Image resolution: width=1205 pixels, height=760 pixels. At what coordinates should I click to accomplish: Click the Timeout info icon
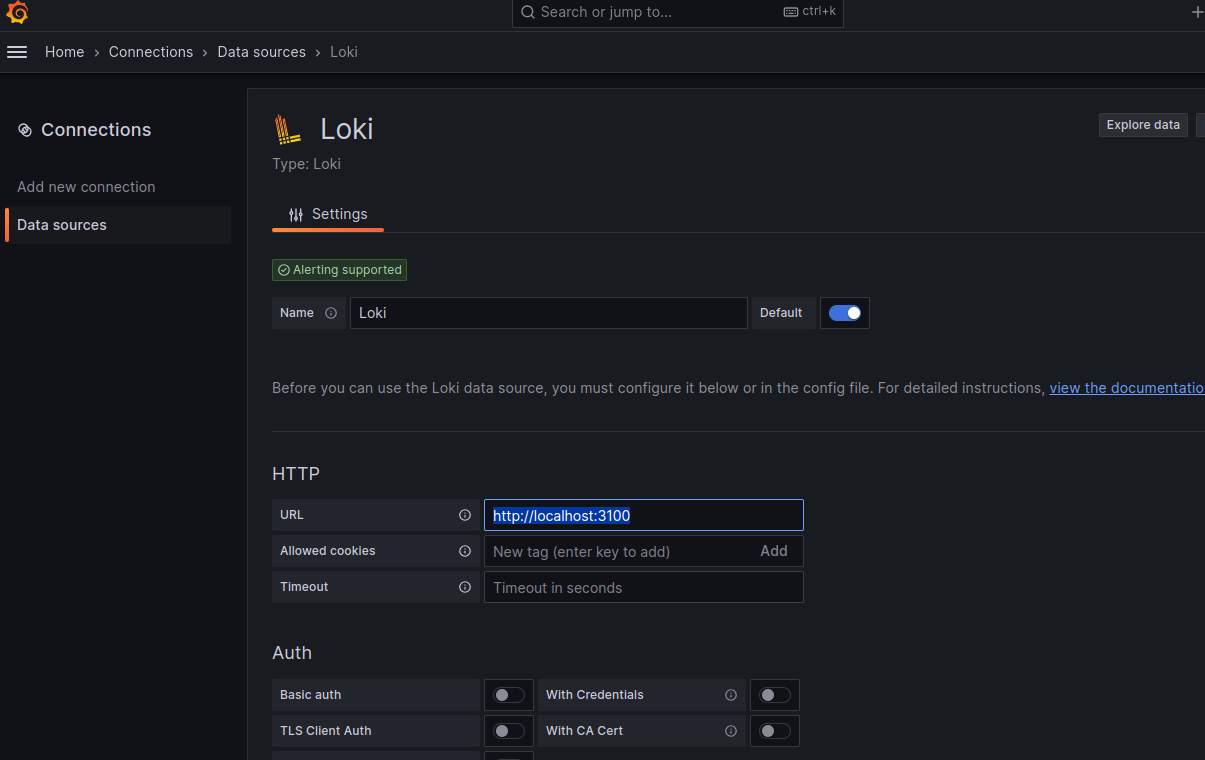click(x=465, y=587)
